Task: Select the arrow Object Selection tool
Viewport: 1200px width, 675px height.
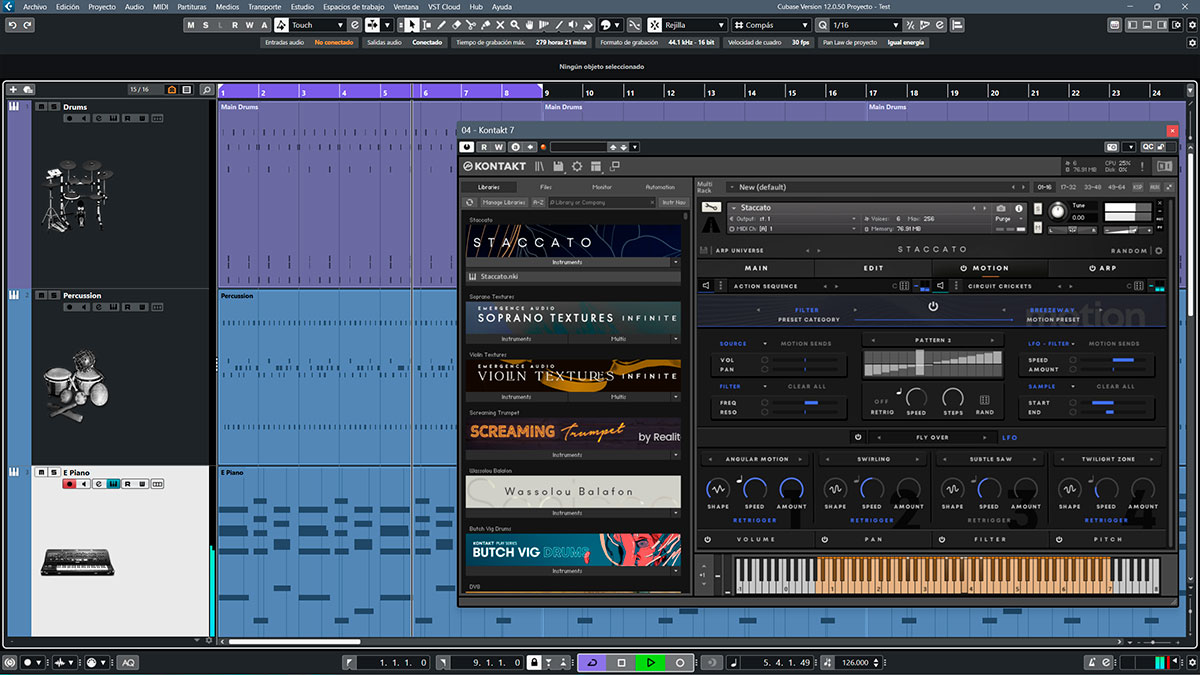Action: tap(412, 25)
